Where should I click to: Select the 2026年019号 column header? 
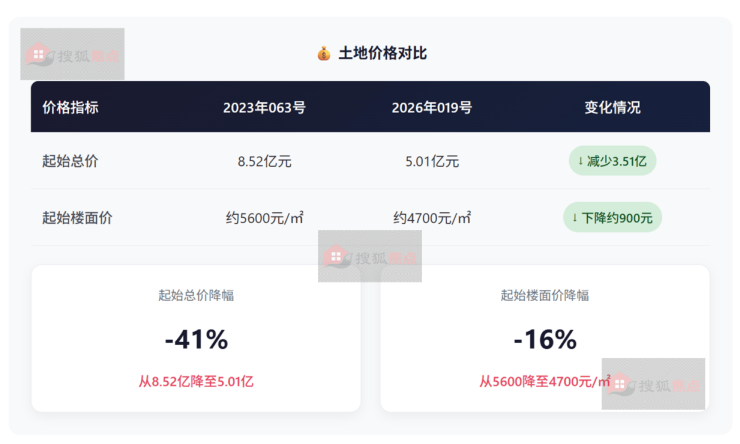tap(432, 107)
